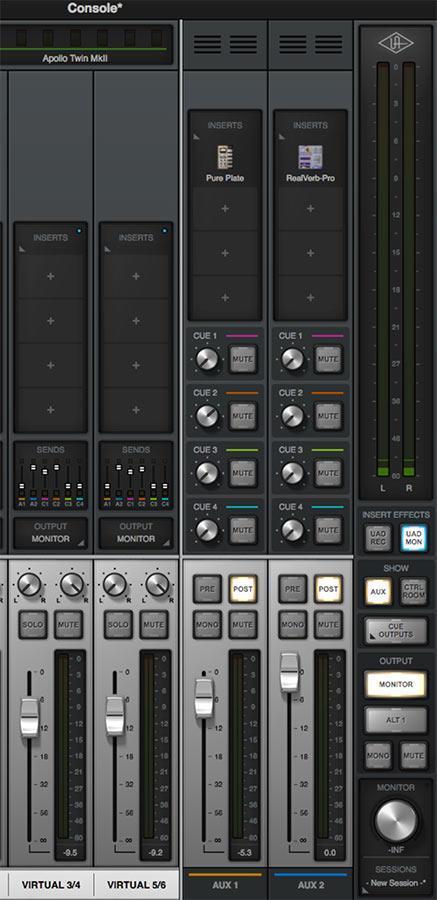Click the VIRTUAL 5/6 volume fader
This screenshot has height=900, width=437.
pos(115,716)
